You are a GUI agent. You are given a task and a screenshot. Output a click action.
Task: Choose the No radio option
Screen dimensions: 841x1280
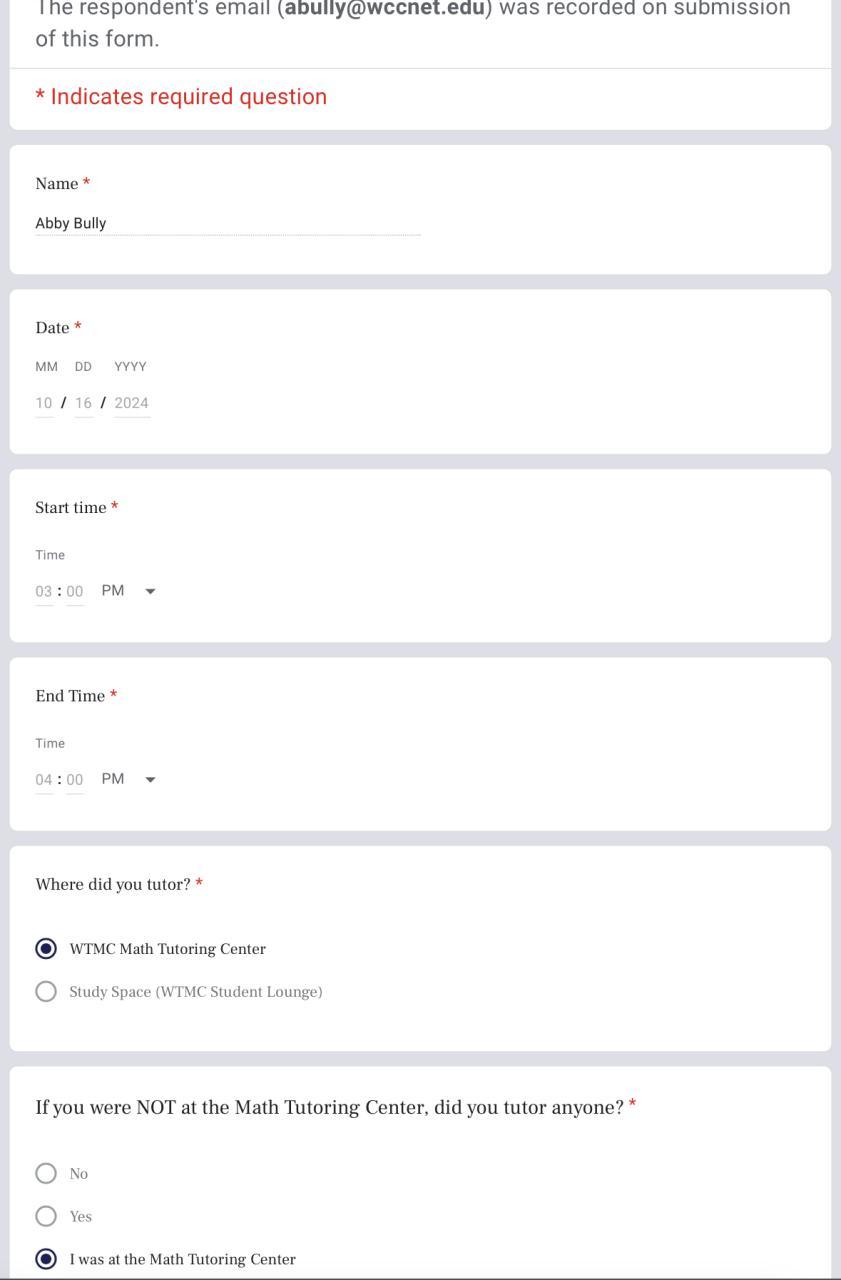(46, 1174)
